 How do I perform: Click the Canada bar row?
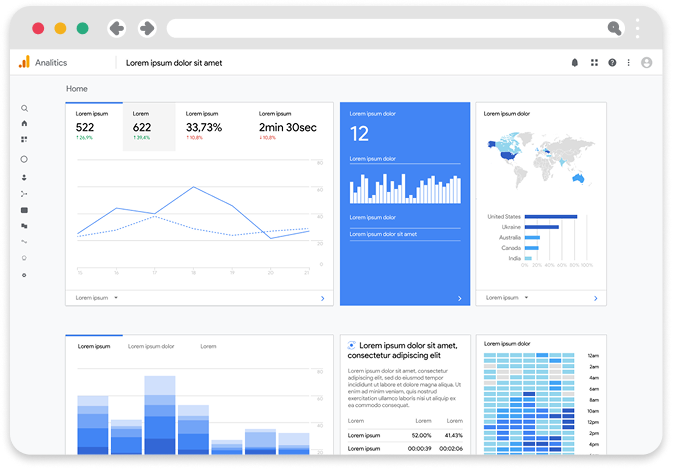pos(520,248)
